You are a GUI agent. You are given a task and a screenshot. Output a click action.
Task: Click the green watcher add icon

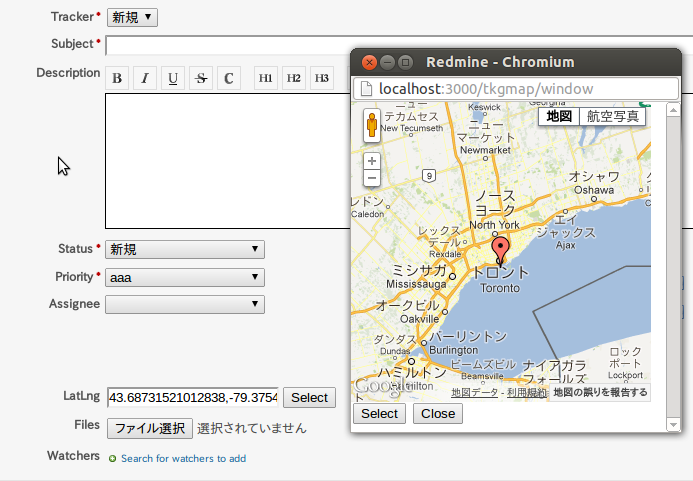tap(112, 458)
